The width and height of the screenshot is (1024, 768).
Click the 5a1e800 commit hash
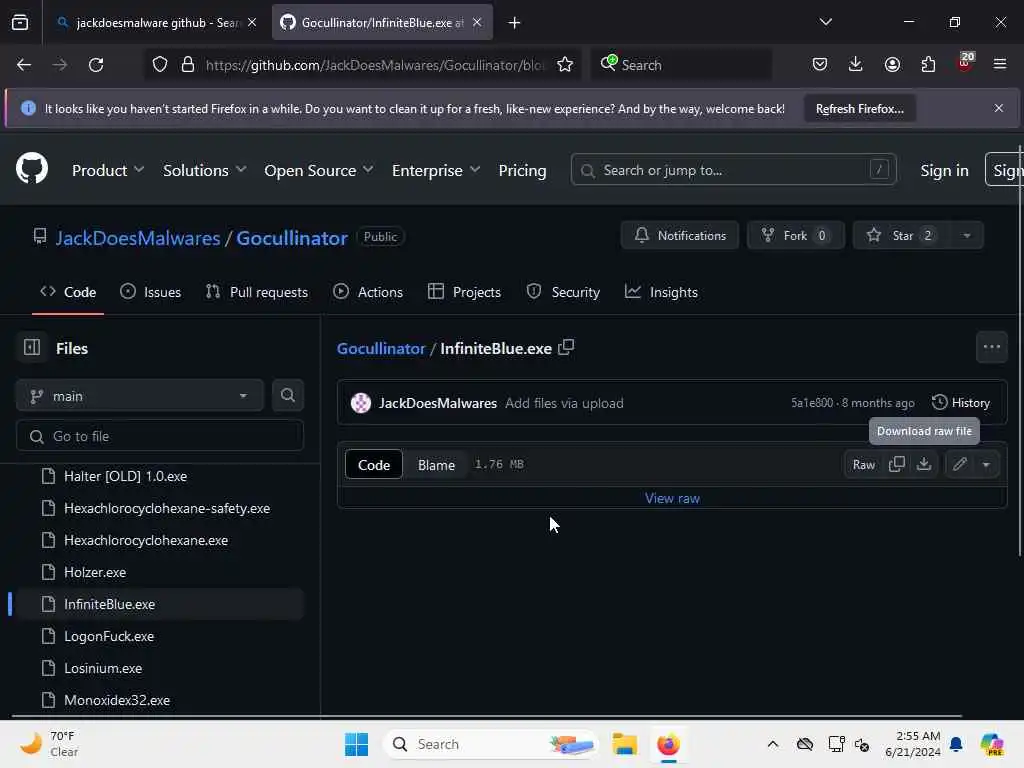point(812,403)
